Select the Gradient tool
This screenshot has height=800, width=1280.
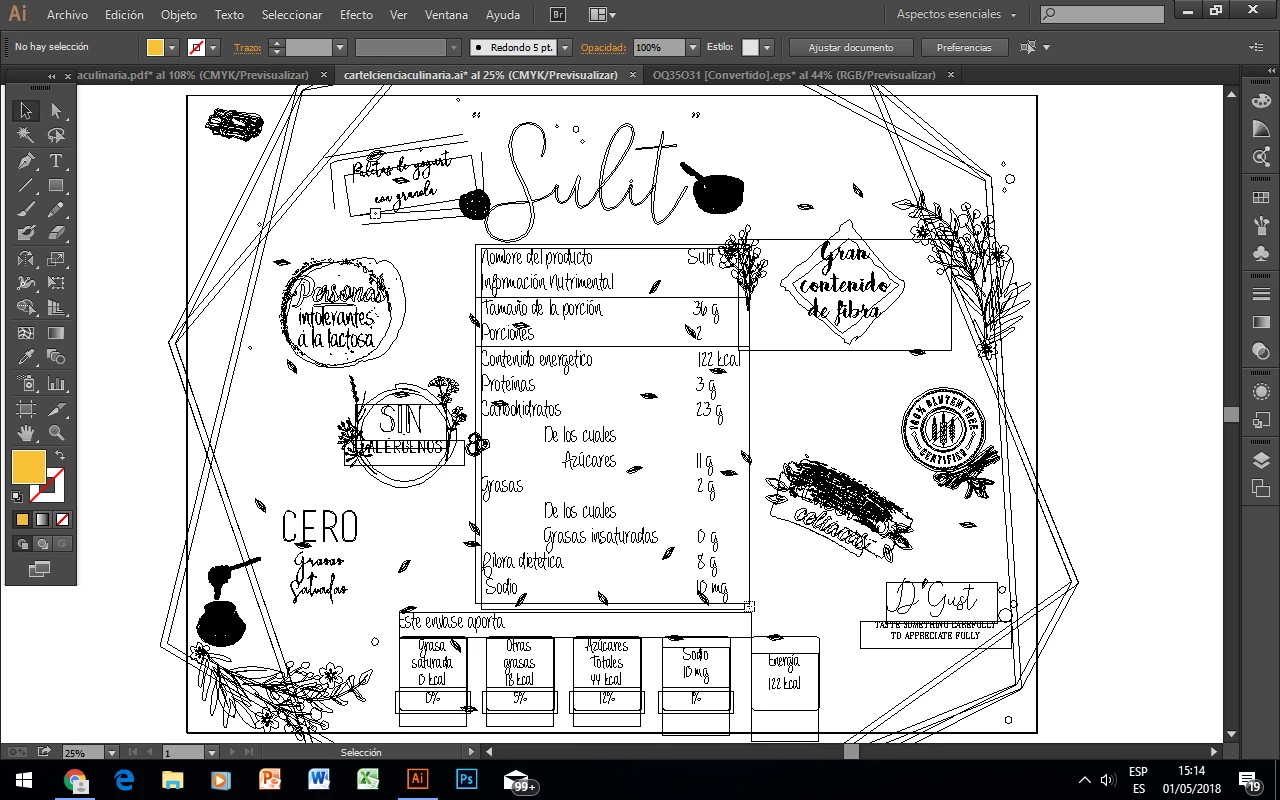coord(56,334)
